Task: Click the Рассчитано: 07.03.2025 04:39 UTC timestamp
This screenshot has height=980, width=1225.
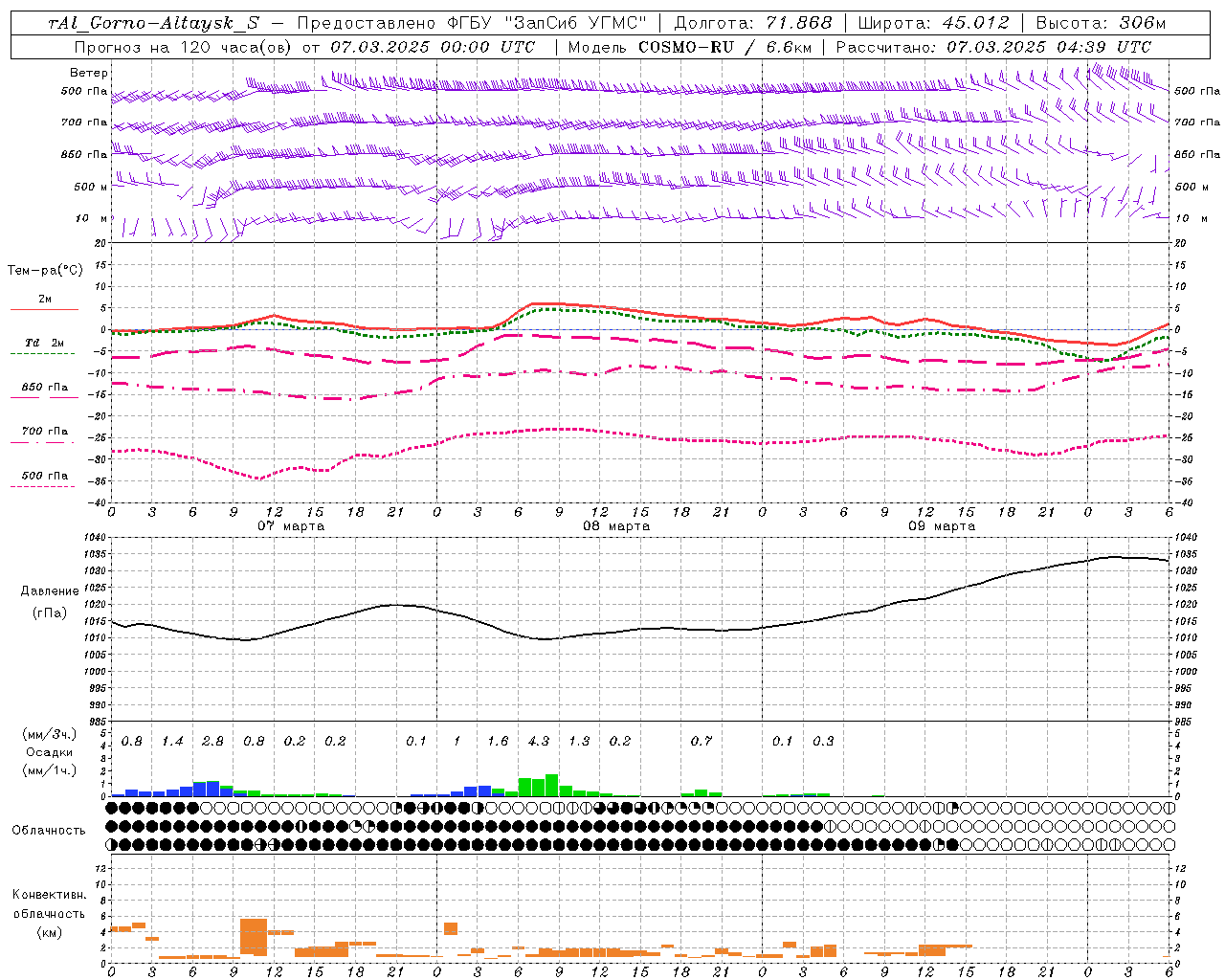Action: click(x=993, y=47)
